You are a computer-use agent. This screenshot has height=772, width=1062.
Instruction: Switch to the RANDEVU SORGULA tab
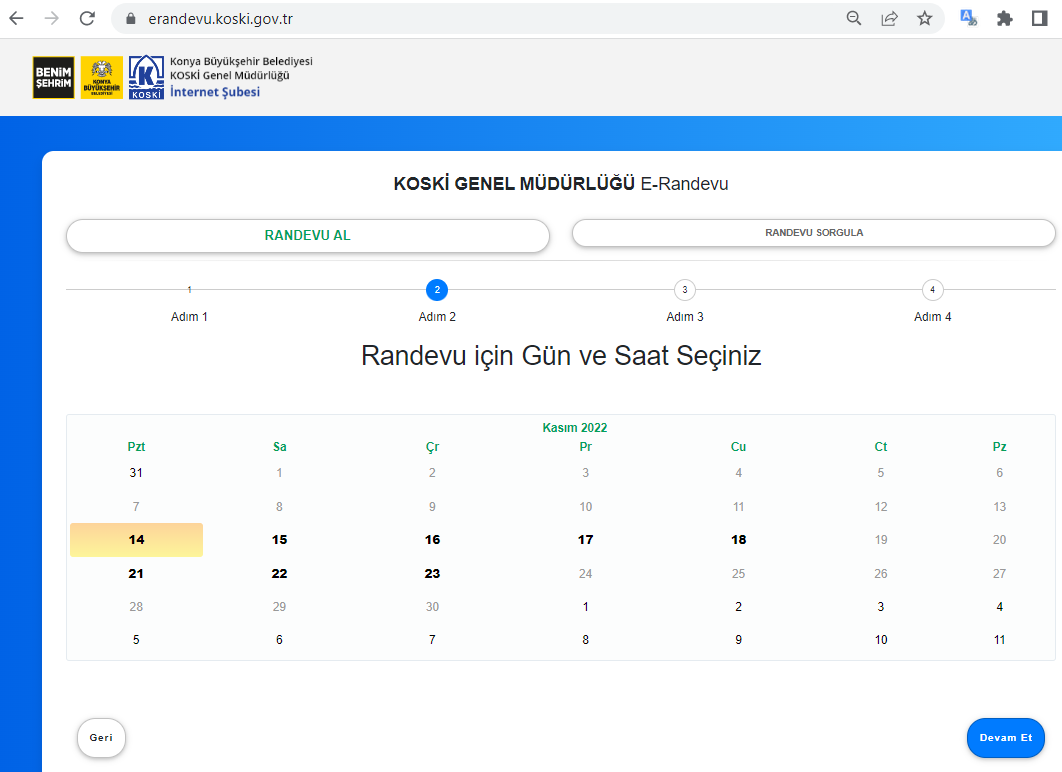pos(813,233)
